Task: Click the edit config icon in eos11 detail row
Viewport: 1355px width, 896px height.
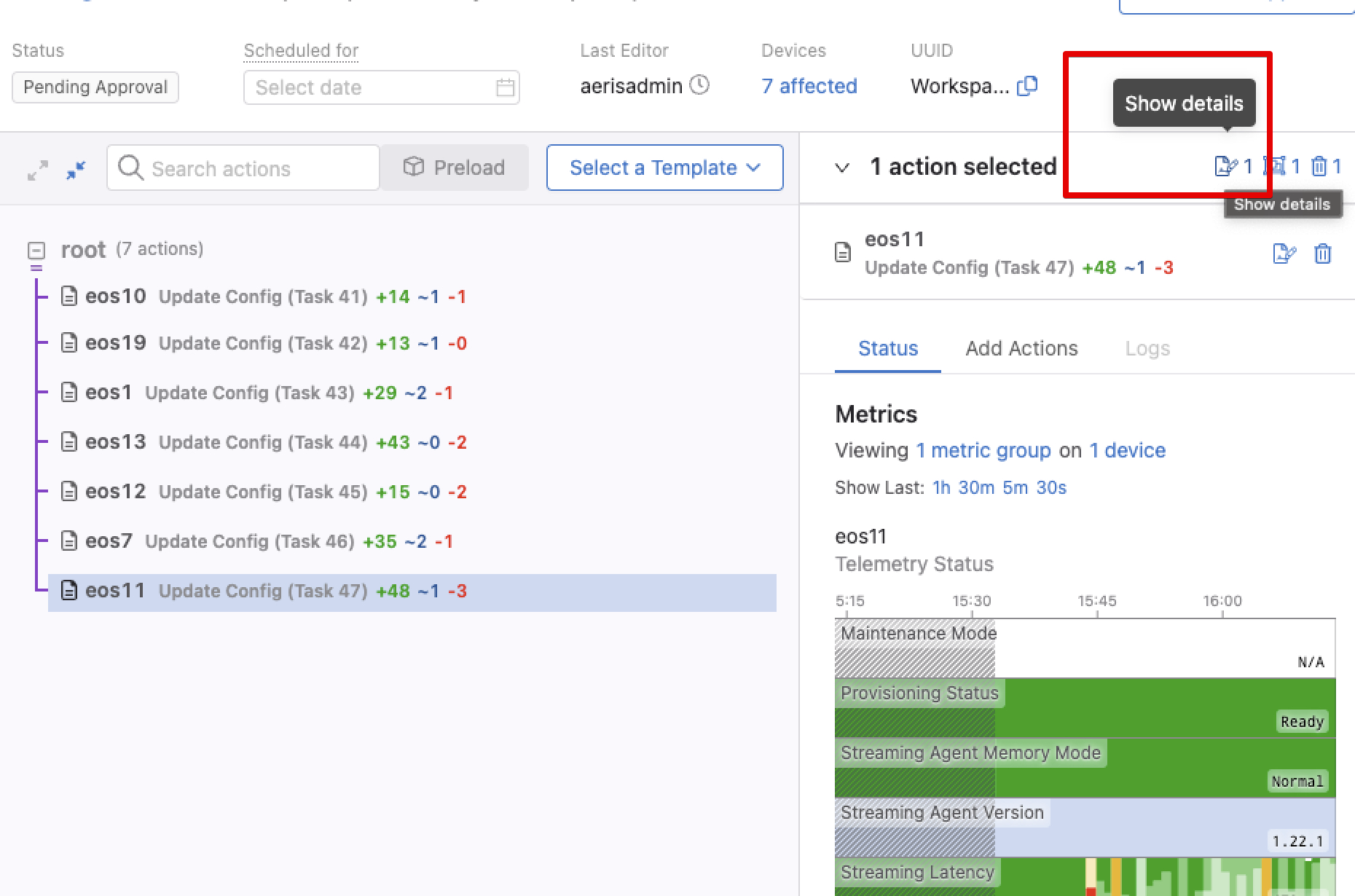Action: coord(1284,254)
